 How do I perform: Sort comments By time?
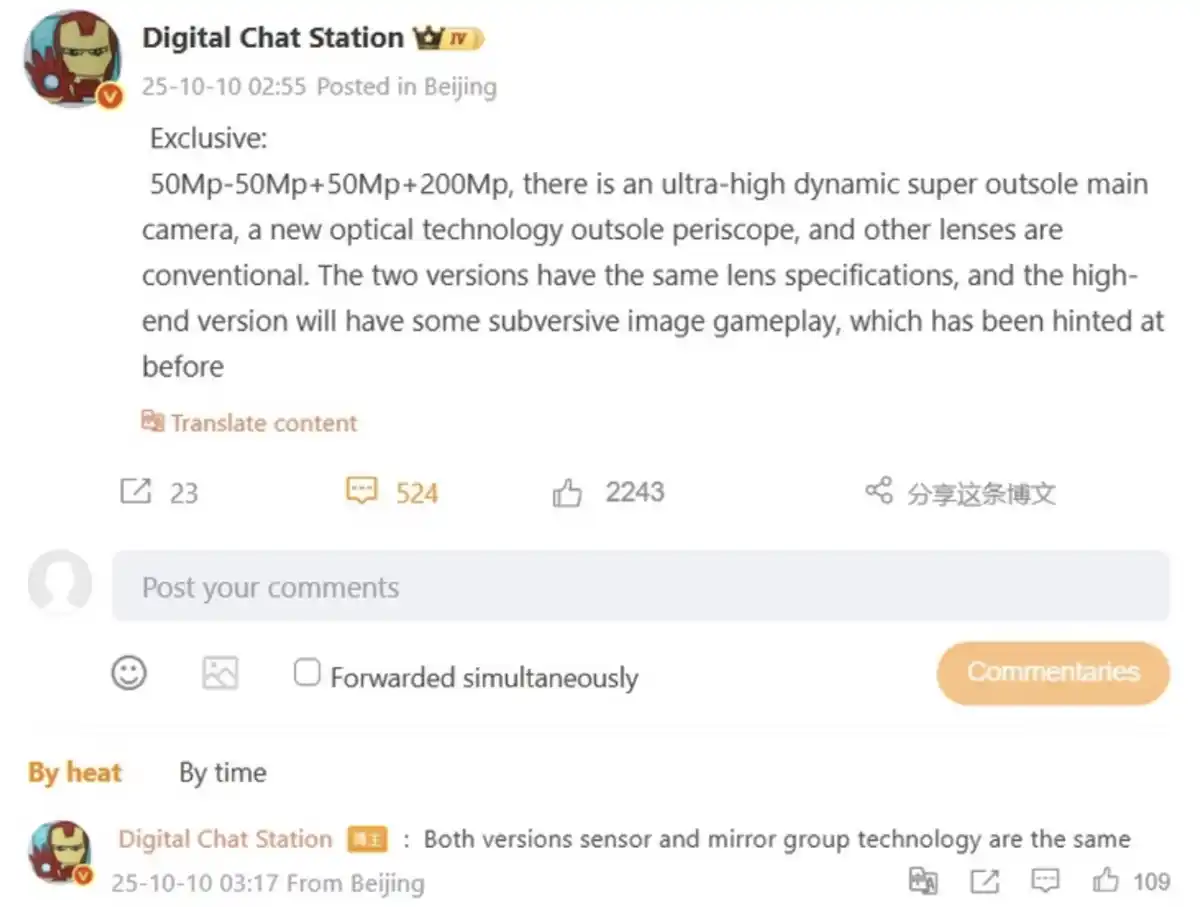click(223, 773)
